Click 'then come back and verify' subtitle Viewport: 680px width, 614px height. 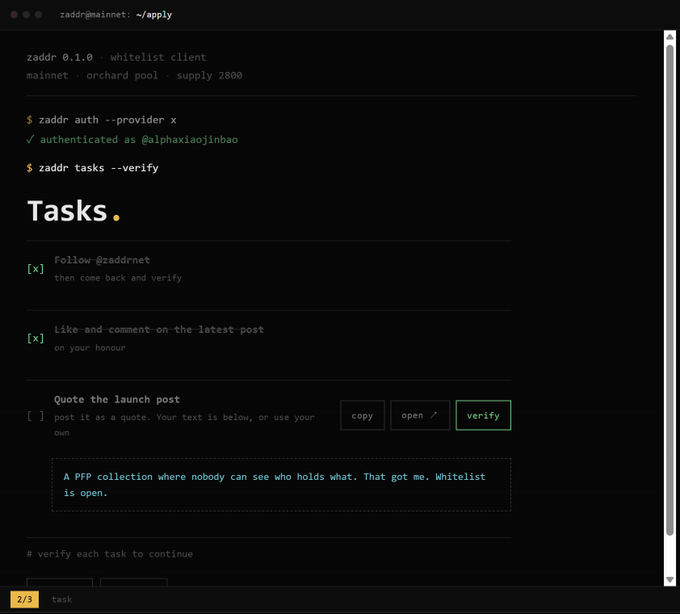coord(118,278)
